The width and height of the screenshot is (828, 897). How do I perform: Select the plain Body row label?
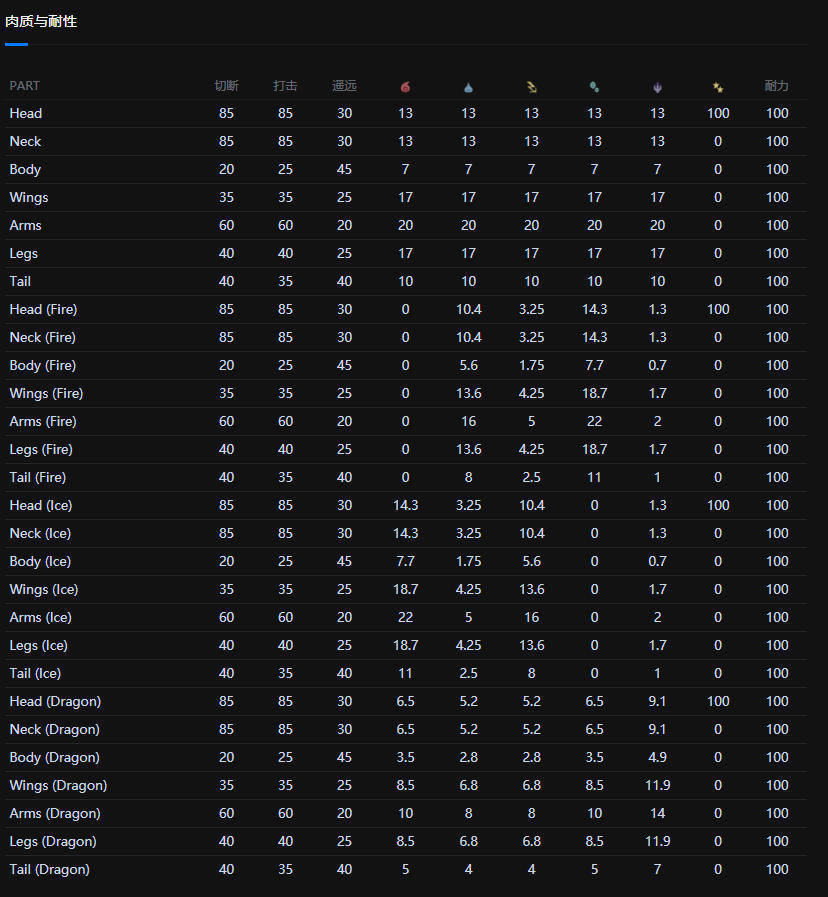[25, 169]
